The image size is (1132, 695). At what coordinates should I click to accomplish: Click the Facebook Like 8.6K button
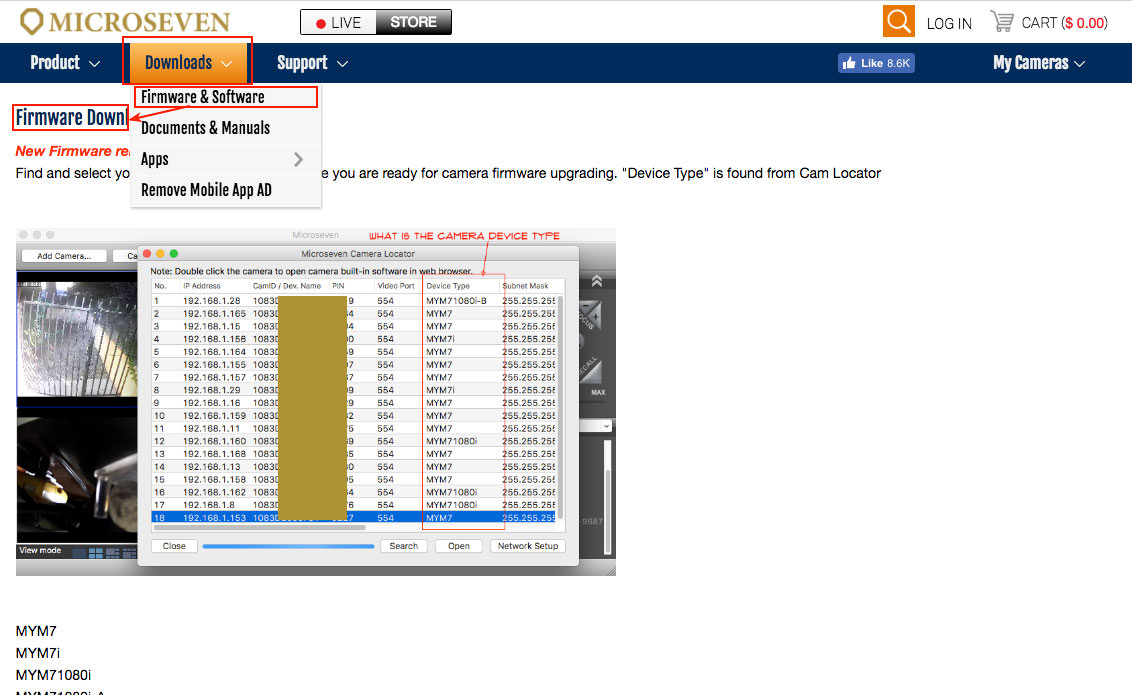(x=876, y=63)
